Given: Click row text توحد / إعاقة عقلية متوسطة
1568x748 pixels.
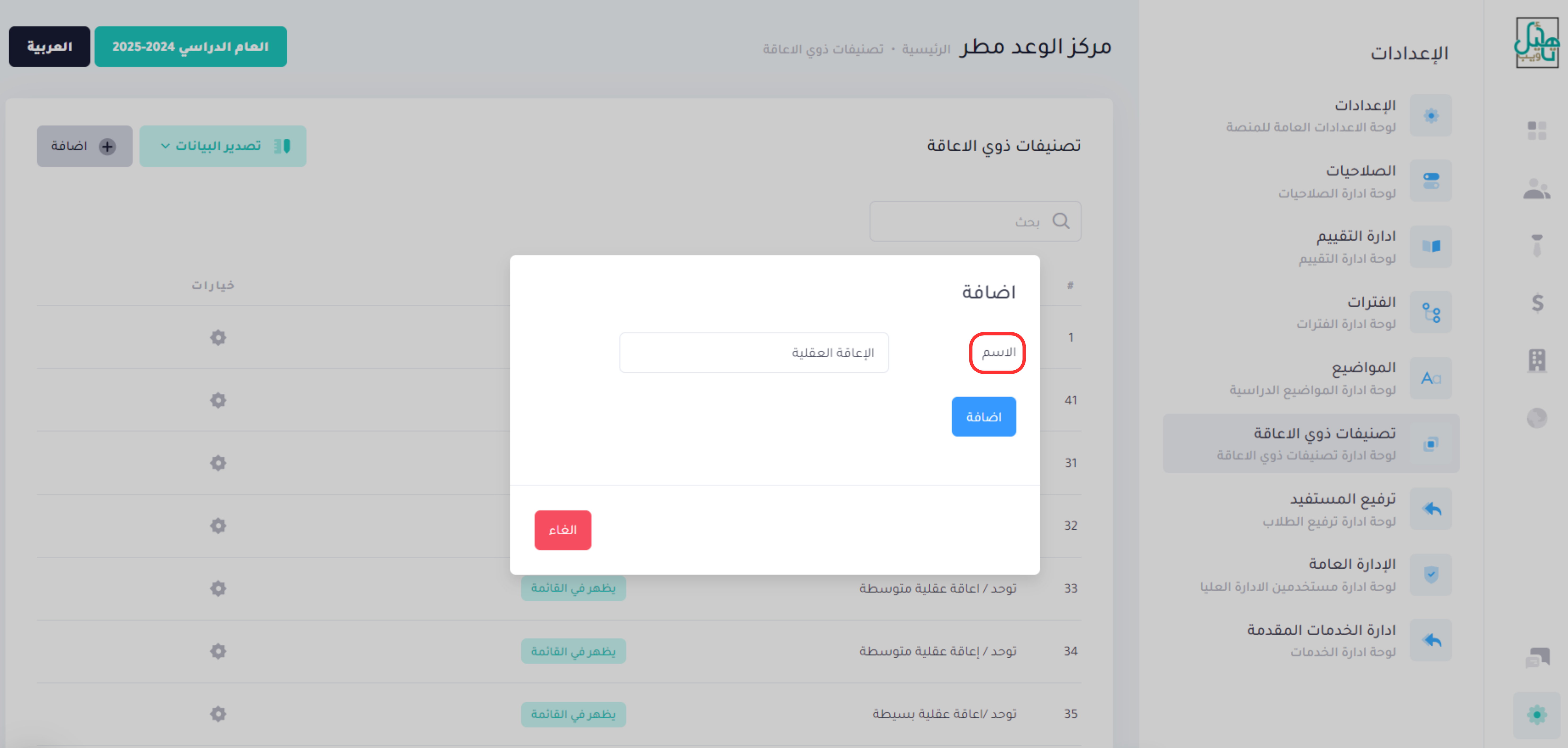Looking at the screenshot, I should point(938,651).
